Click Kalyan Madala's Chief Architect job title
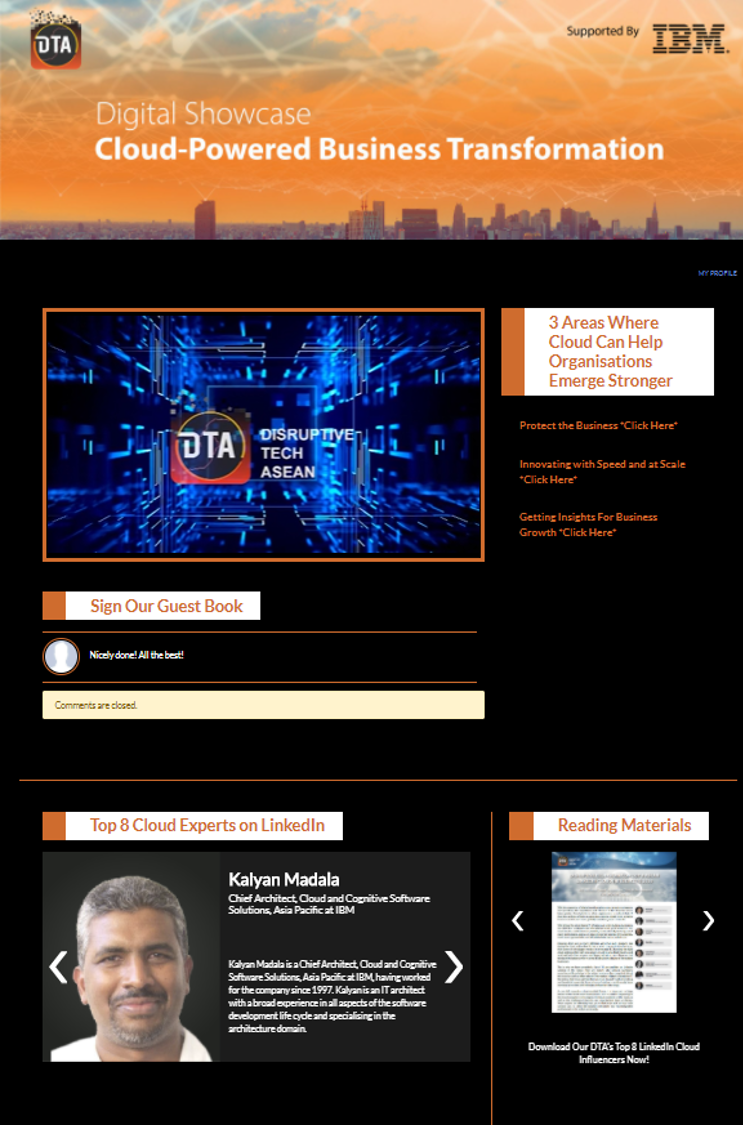Viewport: 743px width, 1125px height. coord(329,904)
